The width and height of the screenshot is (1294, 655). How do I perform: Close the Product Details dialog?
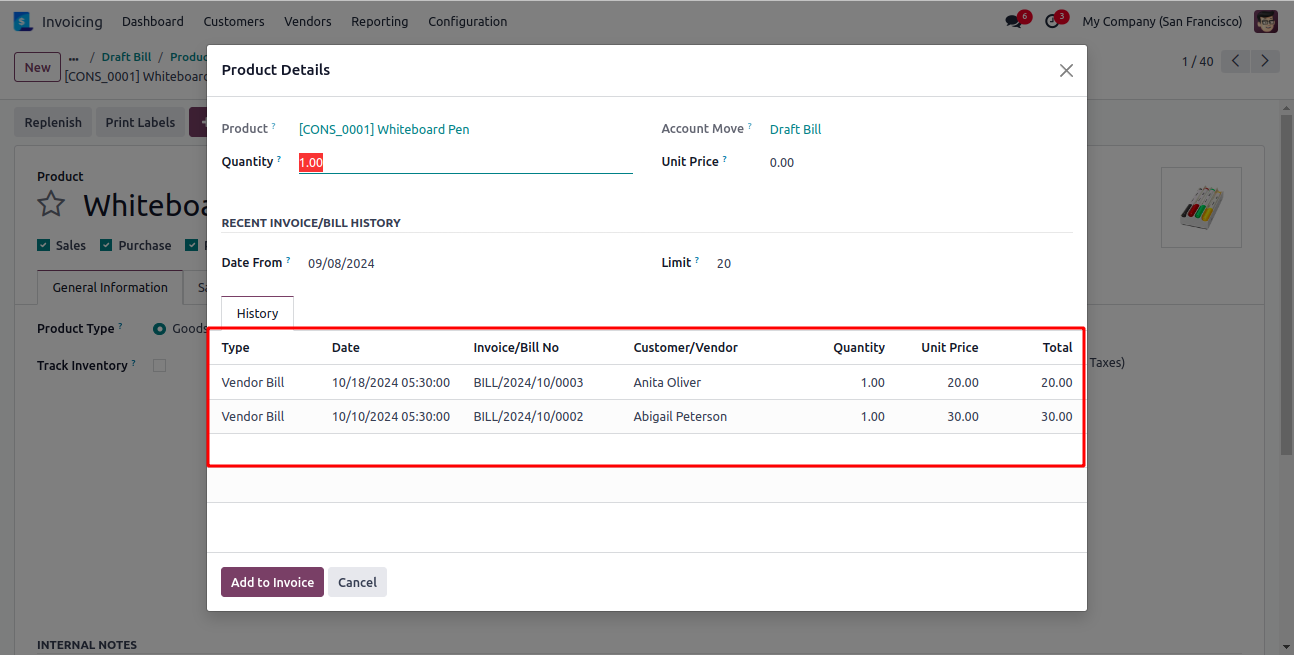coord(1066,70)
